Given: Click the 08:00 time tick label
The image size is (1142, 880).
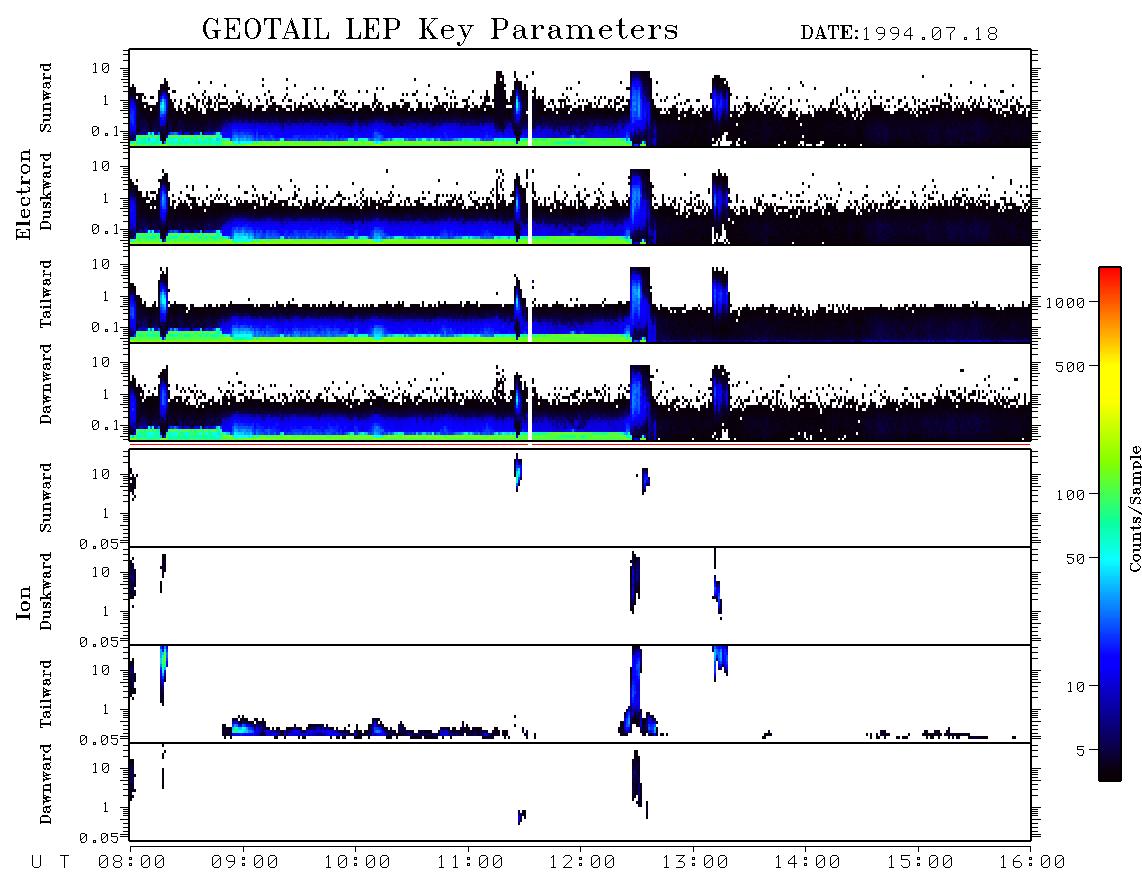Looking at the screenshot, I should (132, 863).
